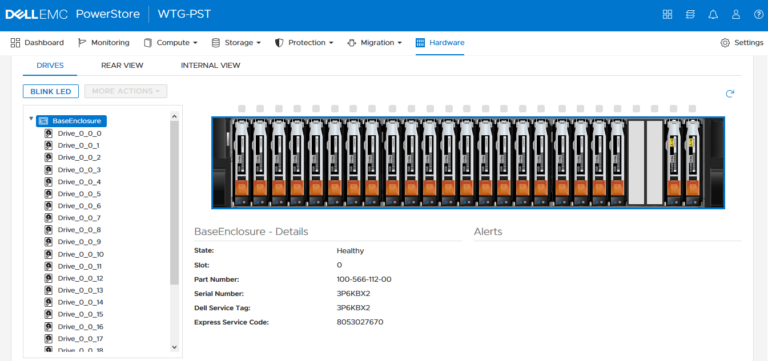Click the WTG-PST cluster name
768x361 pixels.
pos(184,14)
